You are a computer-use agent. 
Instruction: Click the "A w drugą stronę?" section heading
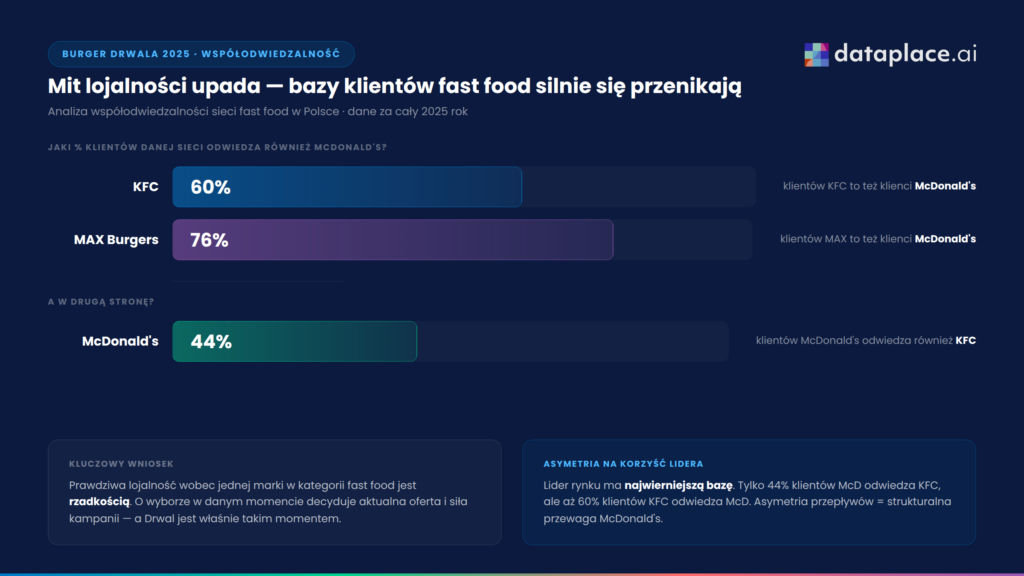pyautogui.click(x=100, y=301)
